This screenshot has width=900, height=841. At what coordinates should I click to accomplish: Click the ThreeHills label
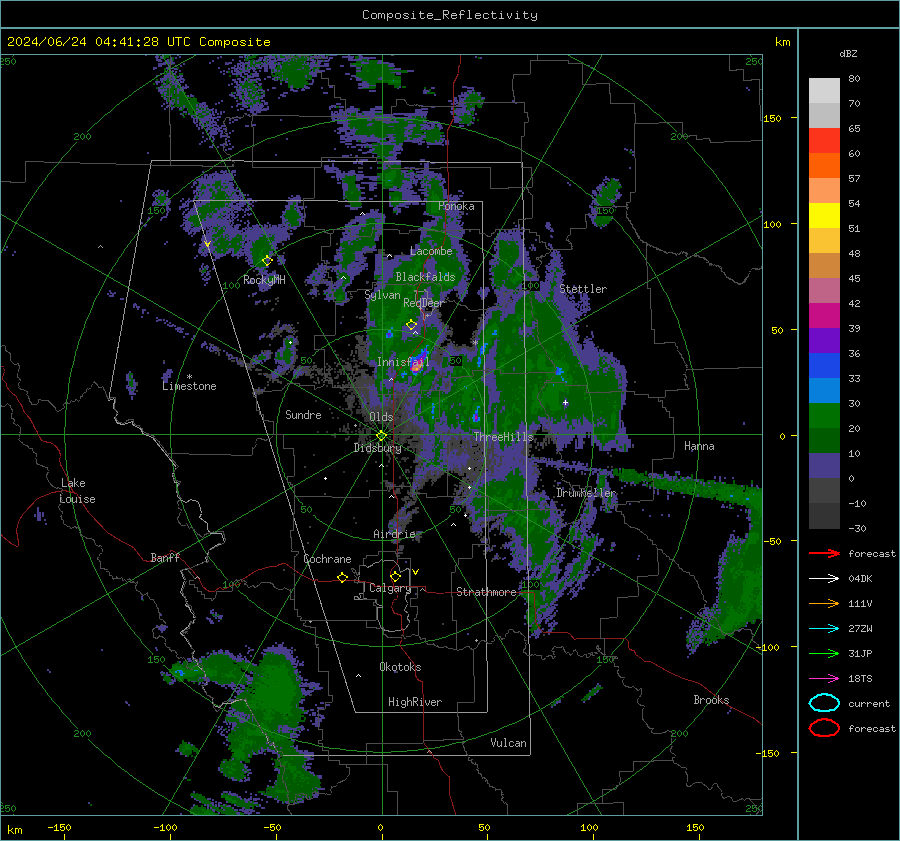pyautogui.click(x=503, y=437)
